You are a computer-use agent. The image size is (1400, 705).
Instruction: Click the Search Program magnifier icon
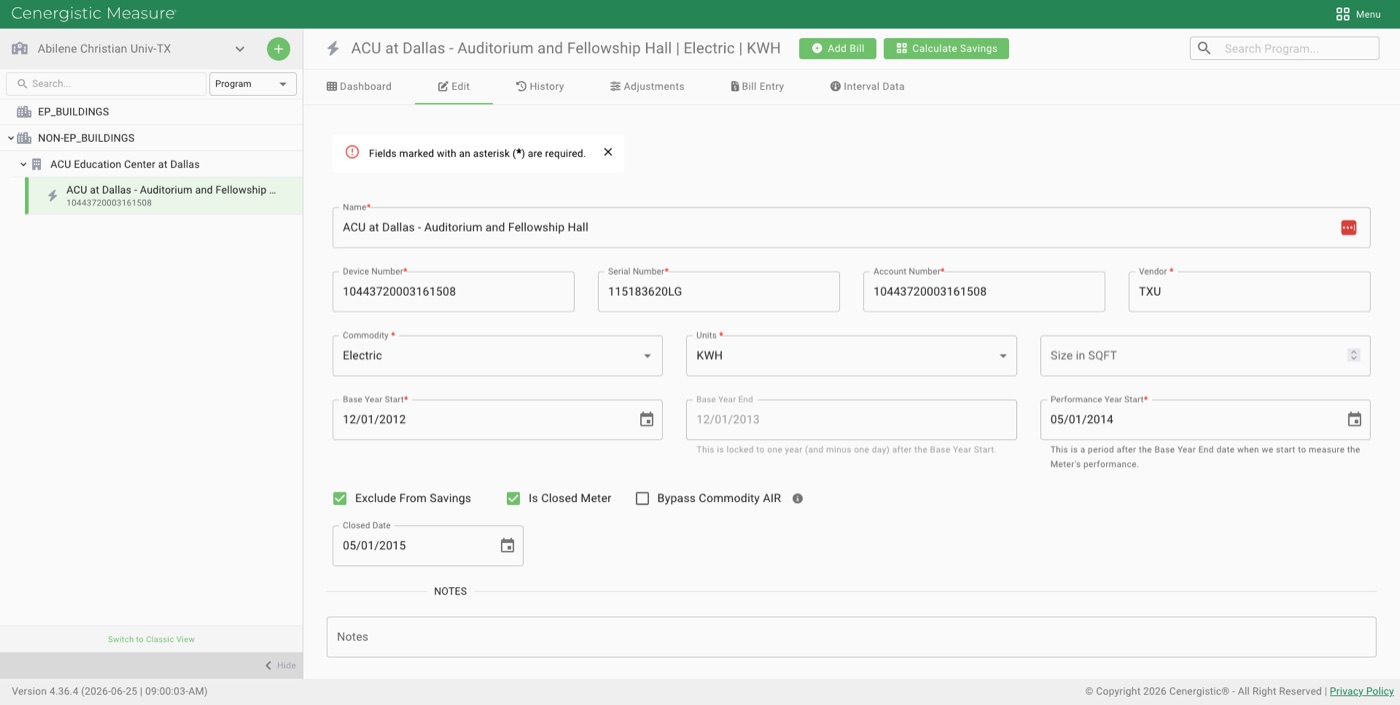point(1204,48)
